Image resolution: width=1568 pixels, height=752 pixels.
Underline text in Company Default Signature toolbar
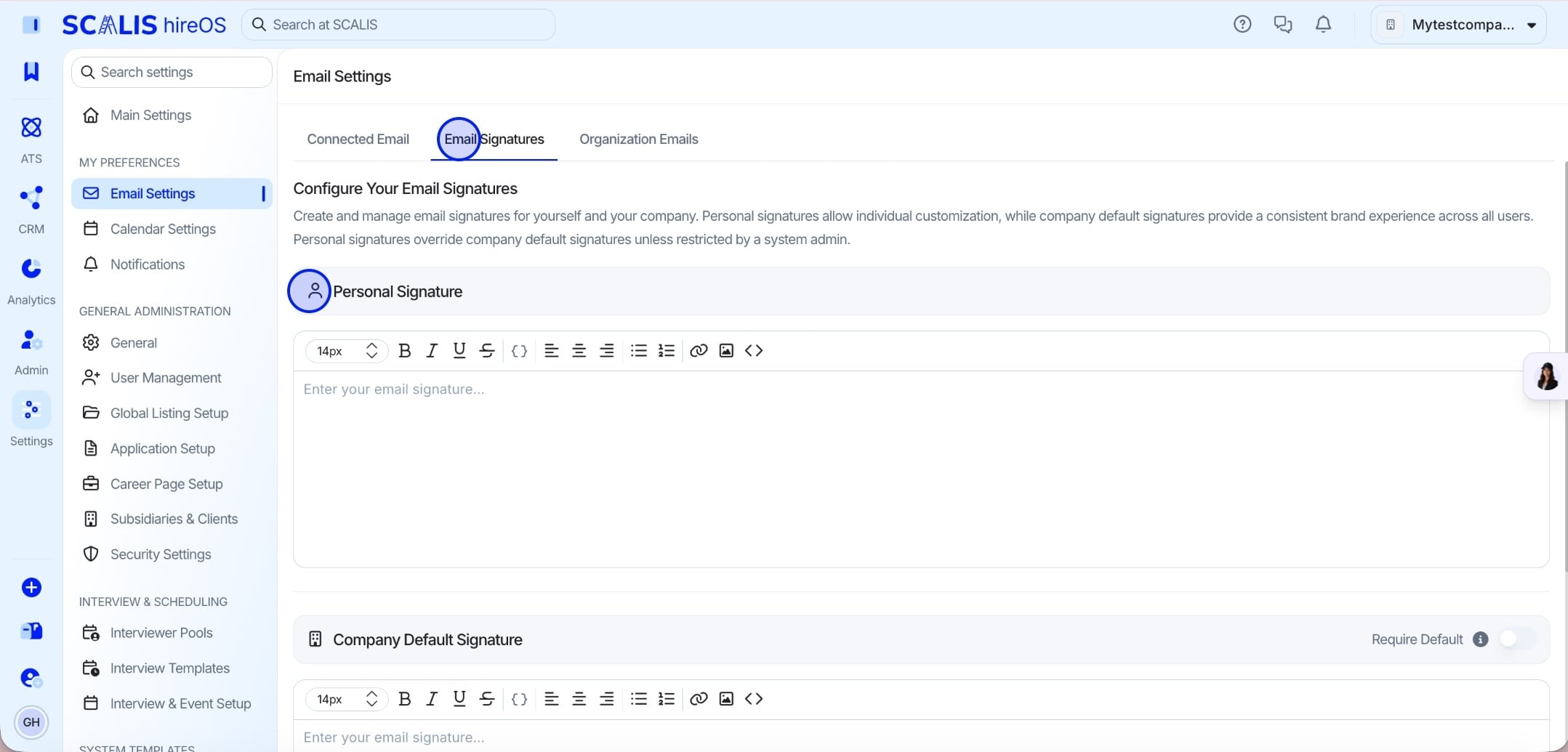tap(459, 699)
